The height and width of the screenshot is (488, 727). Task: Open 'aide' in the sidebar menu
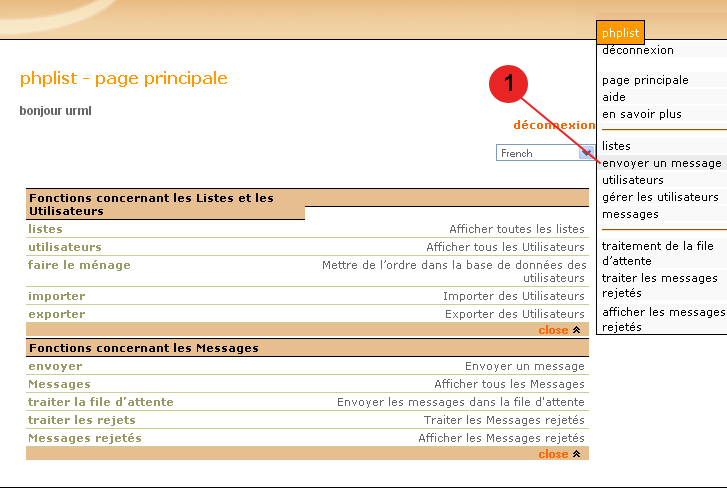coord(614,97)
